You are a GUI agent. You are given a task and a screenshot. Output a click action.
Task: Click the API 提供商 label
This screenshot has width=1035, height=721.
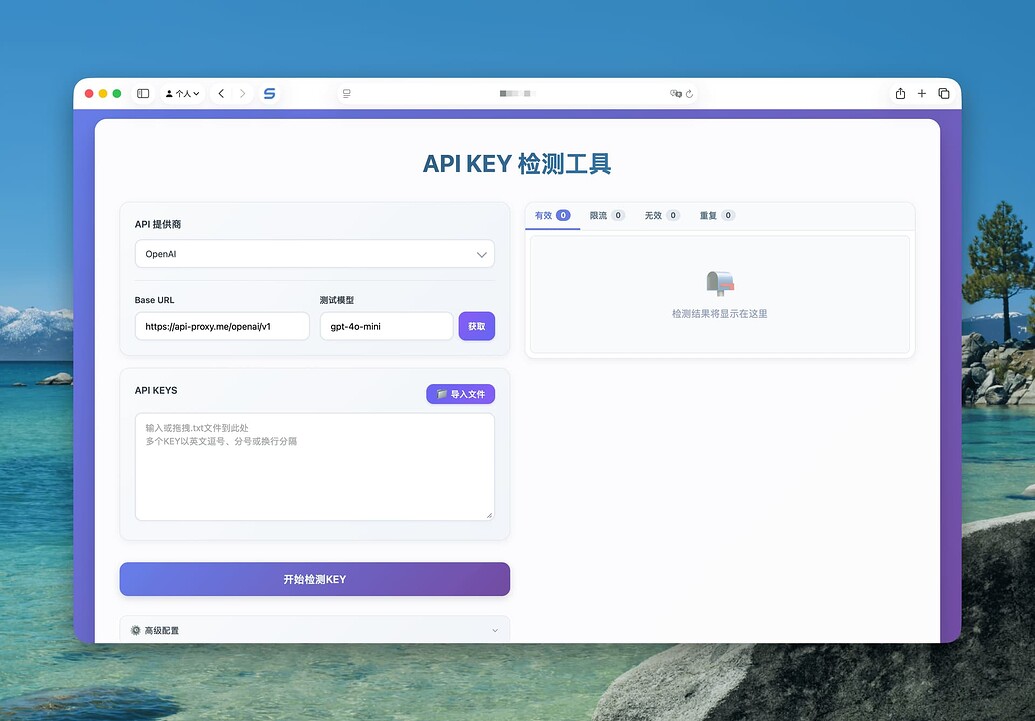click(158, 224)
